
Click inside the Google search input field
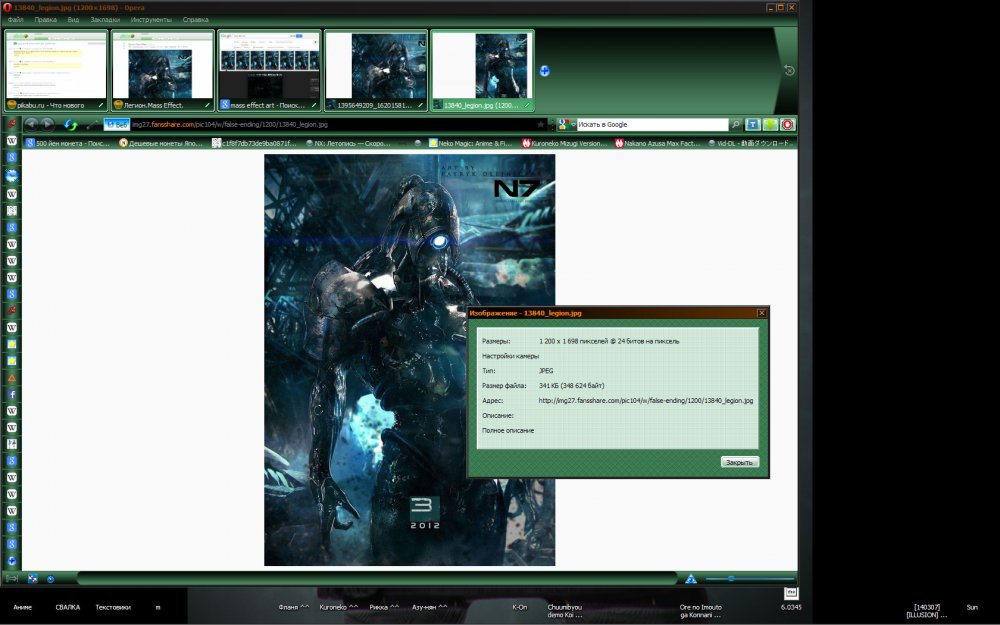[x=652, y=124]
